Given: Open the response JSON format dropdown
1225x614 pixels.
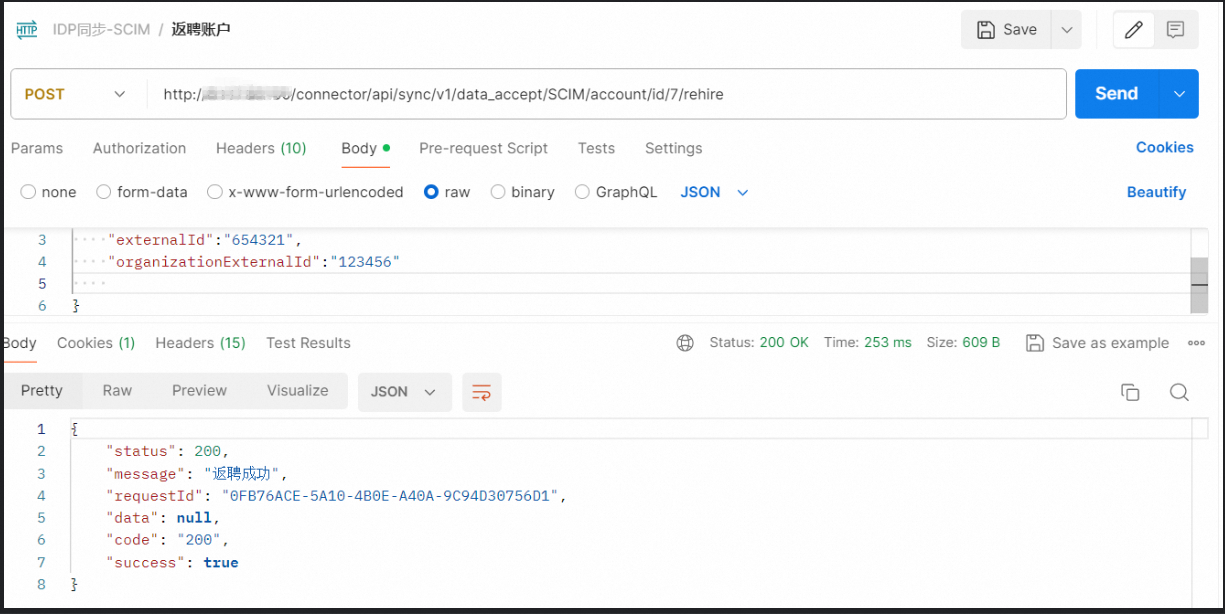Looking at the screenshot, I should 404,392.
